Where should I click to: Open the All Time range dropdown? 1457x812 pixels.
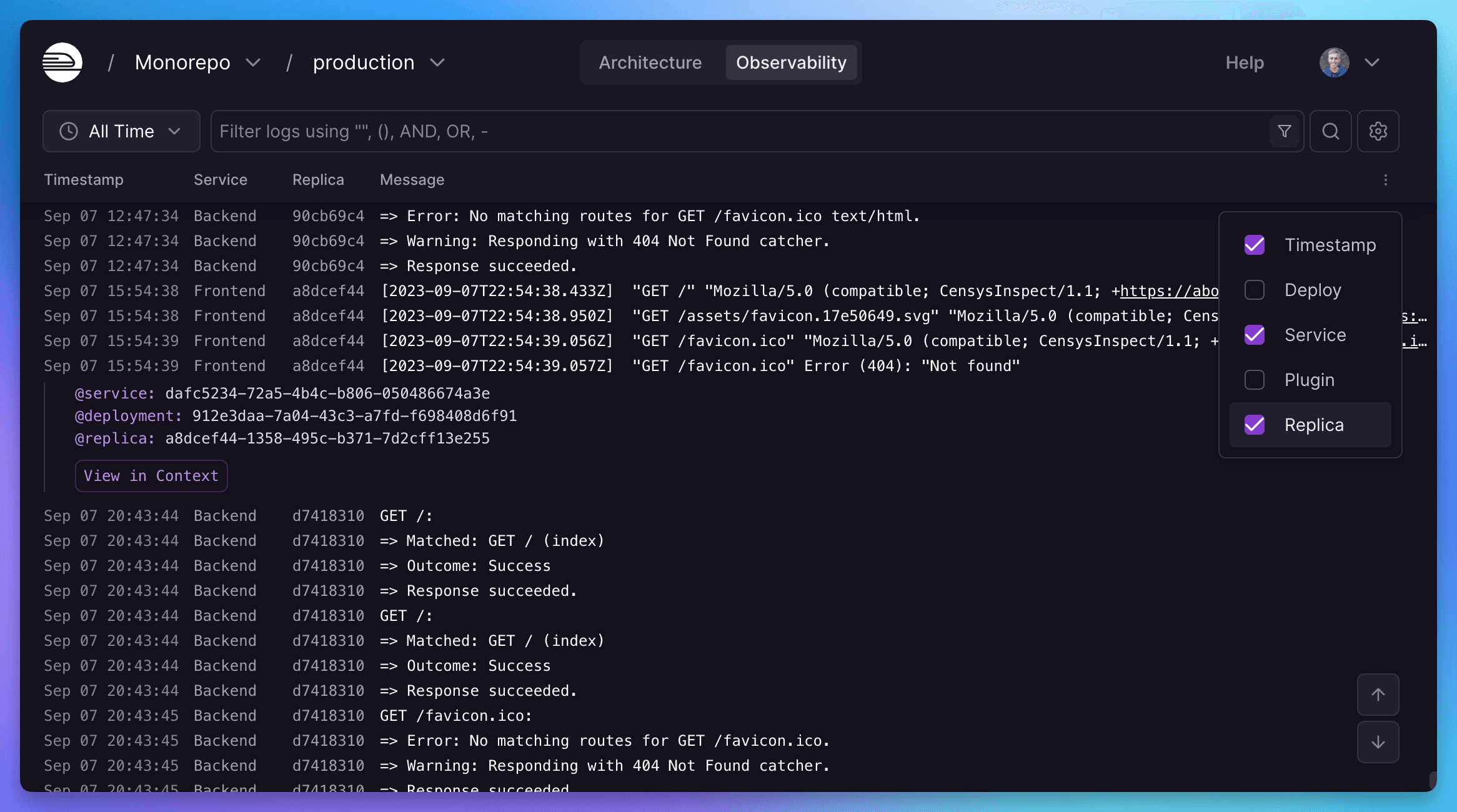(x=121, y=131)
